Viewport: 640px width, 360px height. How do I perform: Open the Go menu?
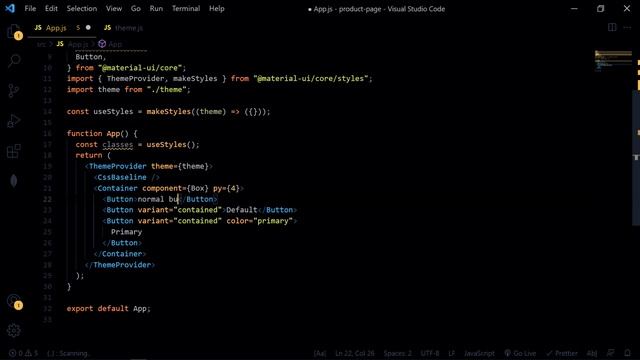click(x=136, y=9)
